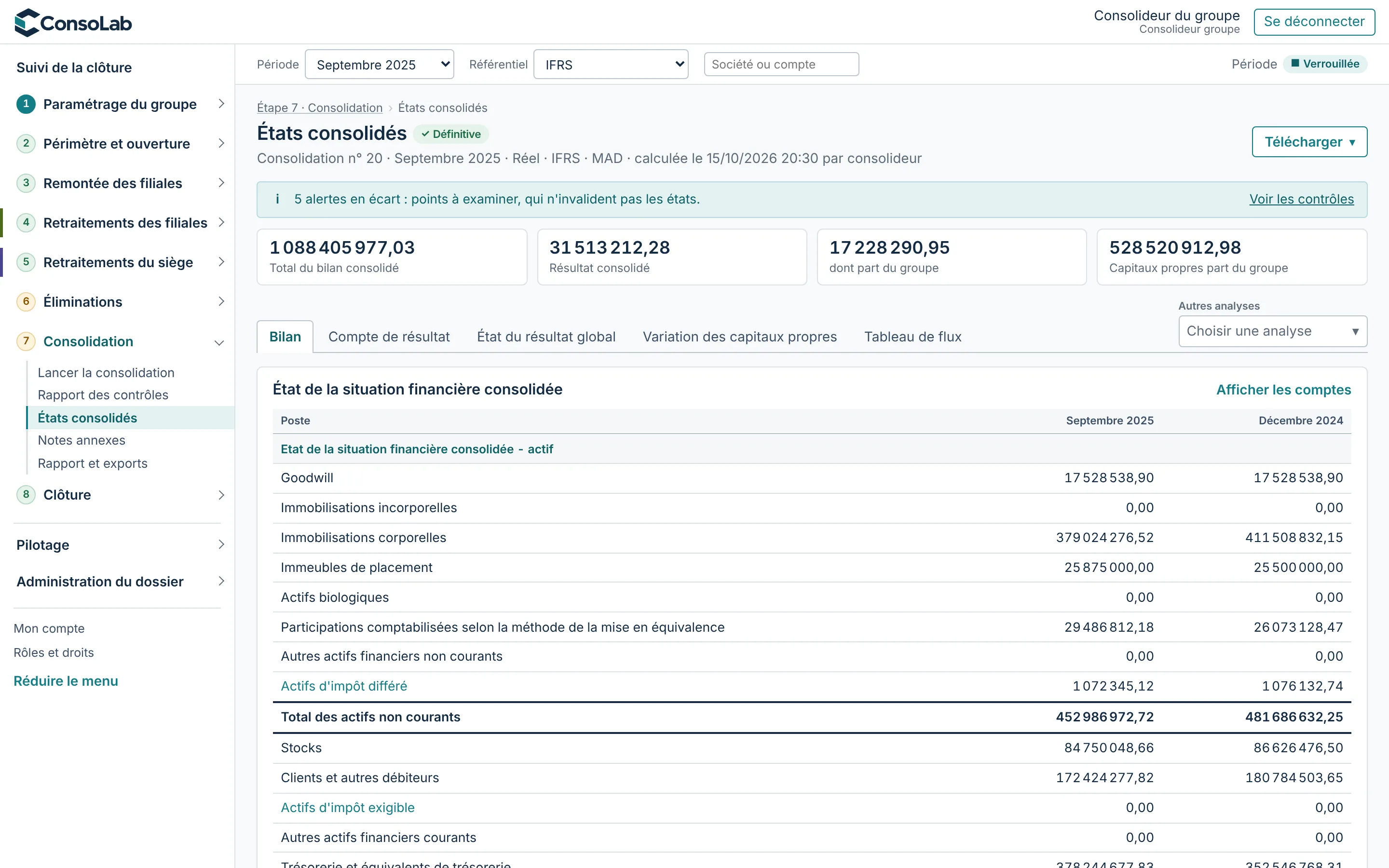Viewport: 1389px width, 868px height.
Task: Open Variation des capitaux propres tab
Action: pos(739,337)
